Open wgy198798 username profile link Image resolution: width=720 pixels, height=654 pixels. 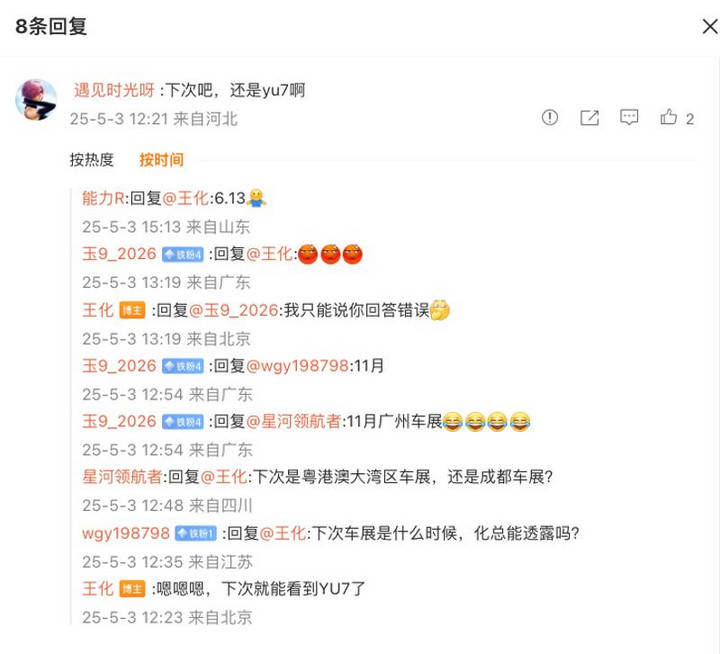(126, 533)
